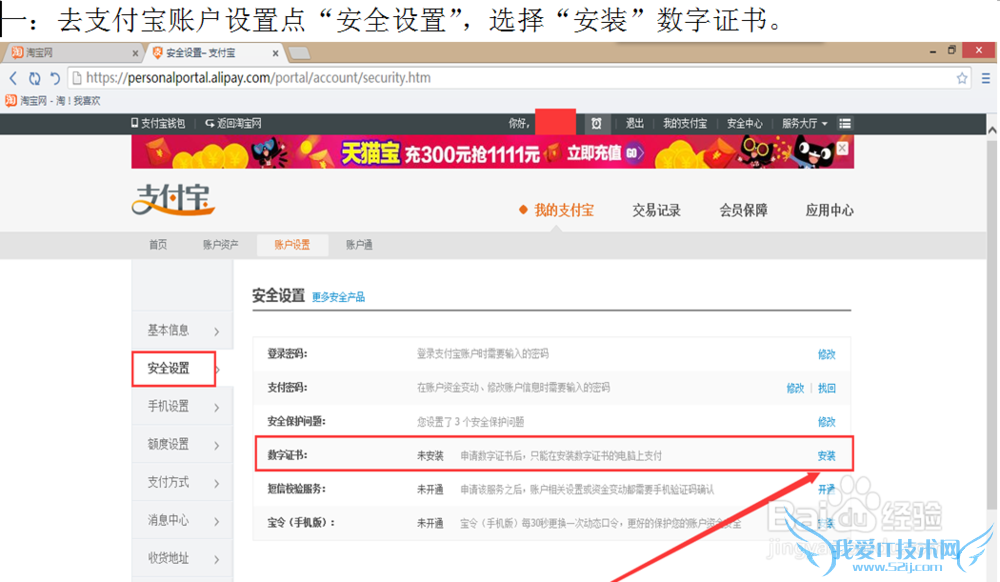The image size is (1000, 582).
Task: Click the browser back arrow
Action: pos(13,78)
